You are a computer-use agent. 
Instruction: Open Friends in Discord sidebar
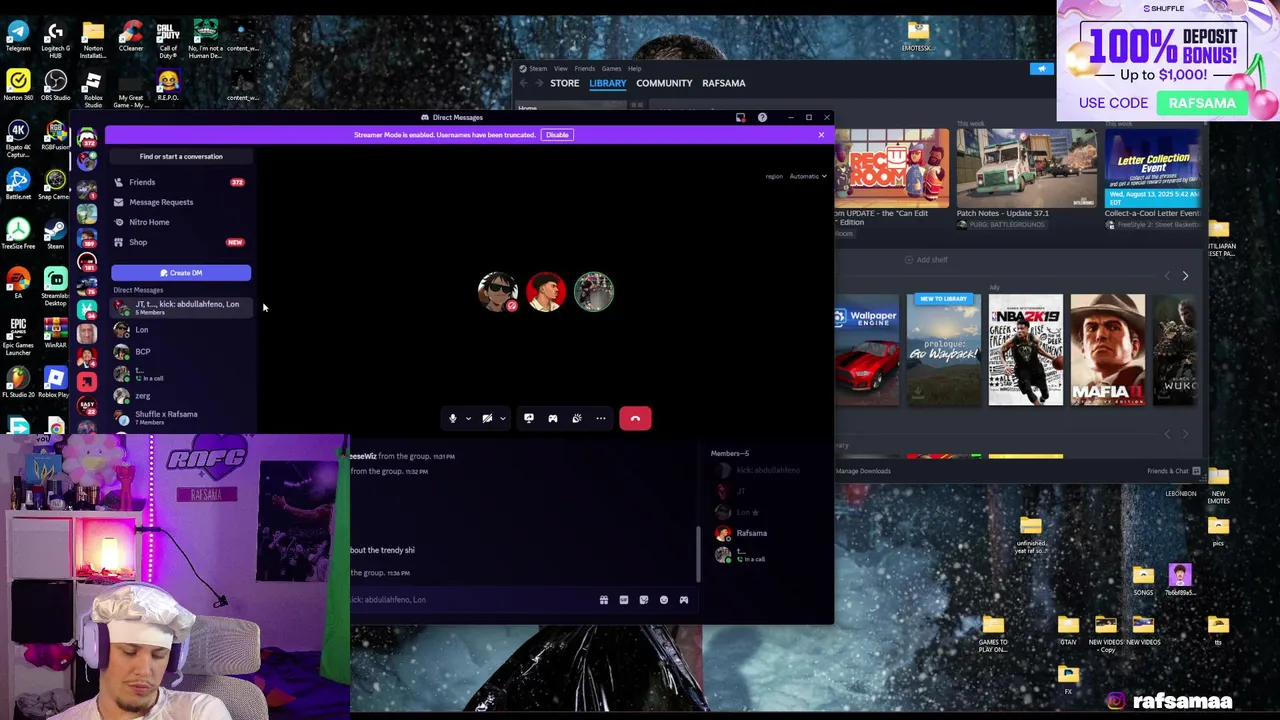tap(181, 182)
